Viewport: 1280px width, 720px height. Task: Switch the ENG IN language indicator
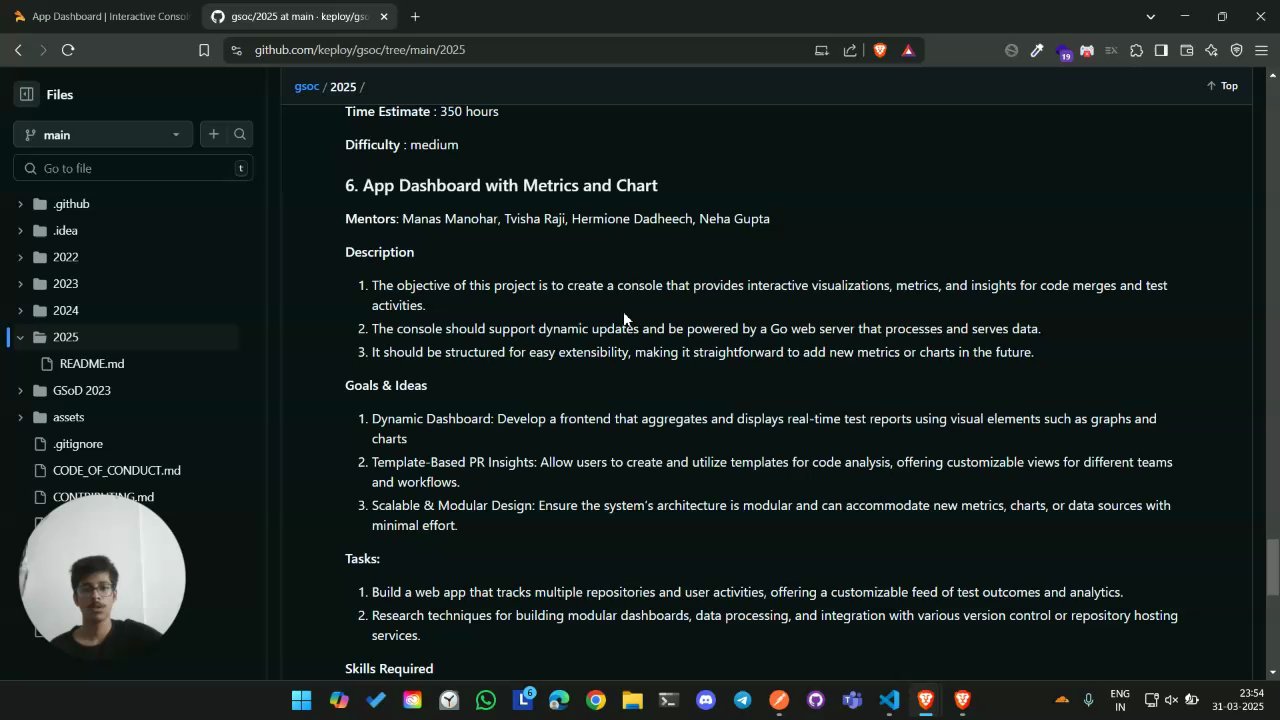tap(1120, 700)
